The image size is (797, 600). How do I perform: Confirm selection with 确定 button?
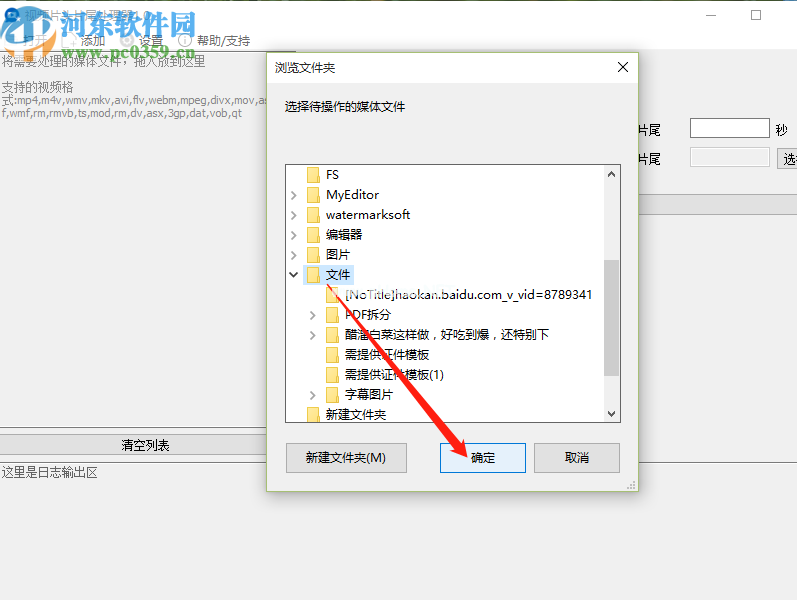pos(483,458)
